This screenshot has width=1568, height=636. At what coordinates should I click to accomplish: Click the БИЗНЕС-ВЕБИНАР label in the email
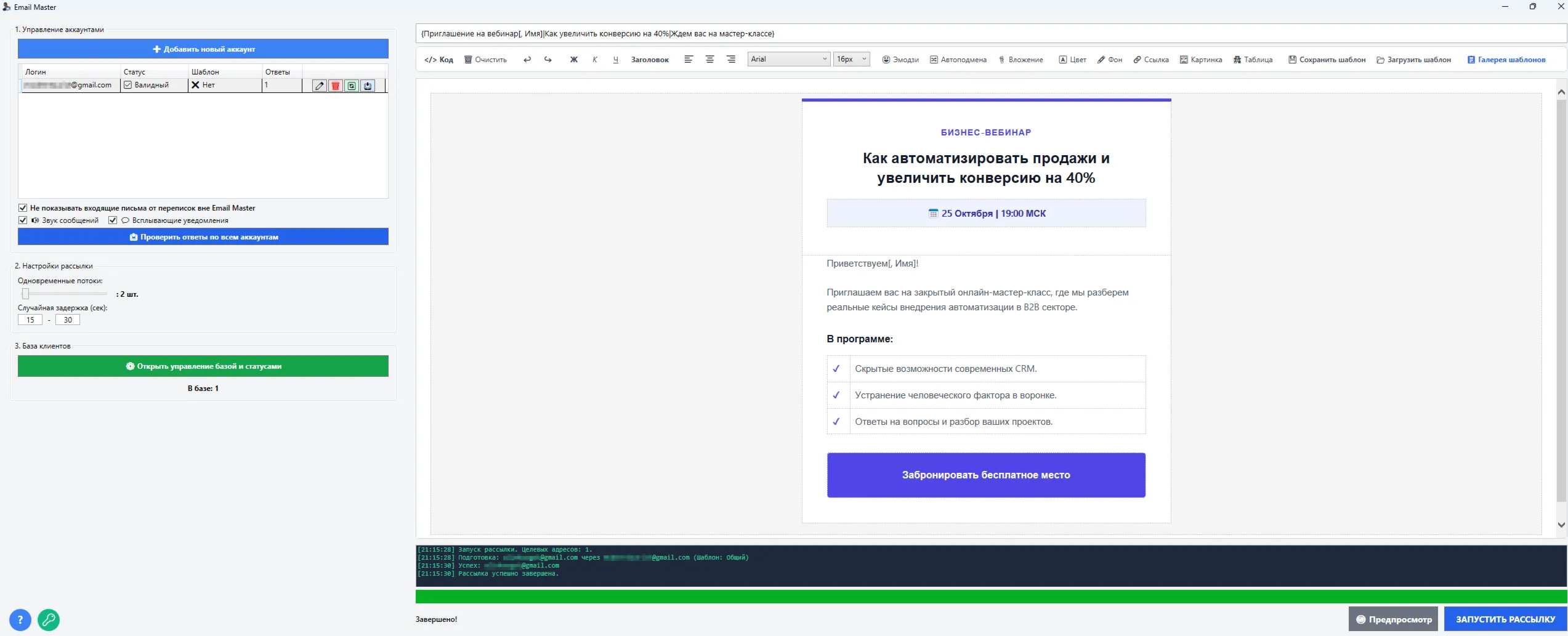[x=986, y=132]
